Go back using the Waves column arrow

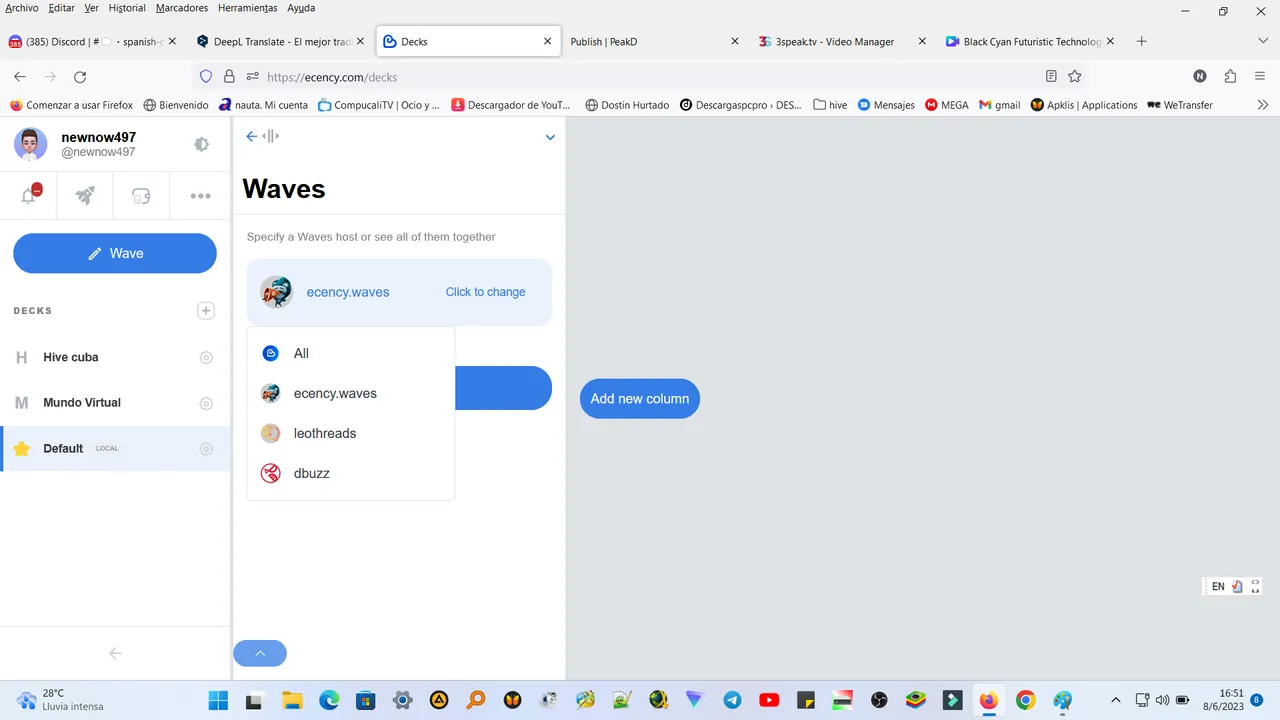coord(251,136)
